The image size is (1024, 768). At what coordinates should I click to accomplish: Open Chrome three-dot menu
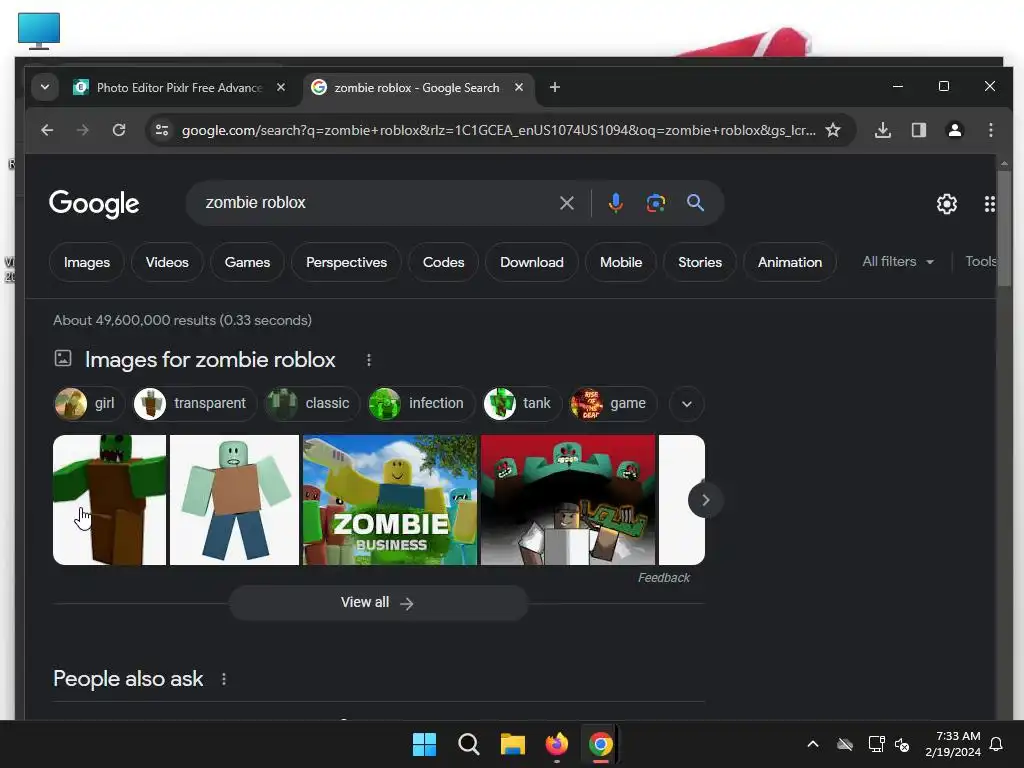pyautogui.click(x=991, y=130)
